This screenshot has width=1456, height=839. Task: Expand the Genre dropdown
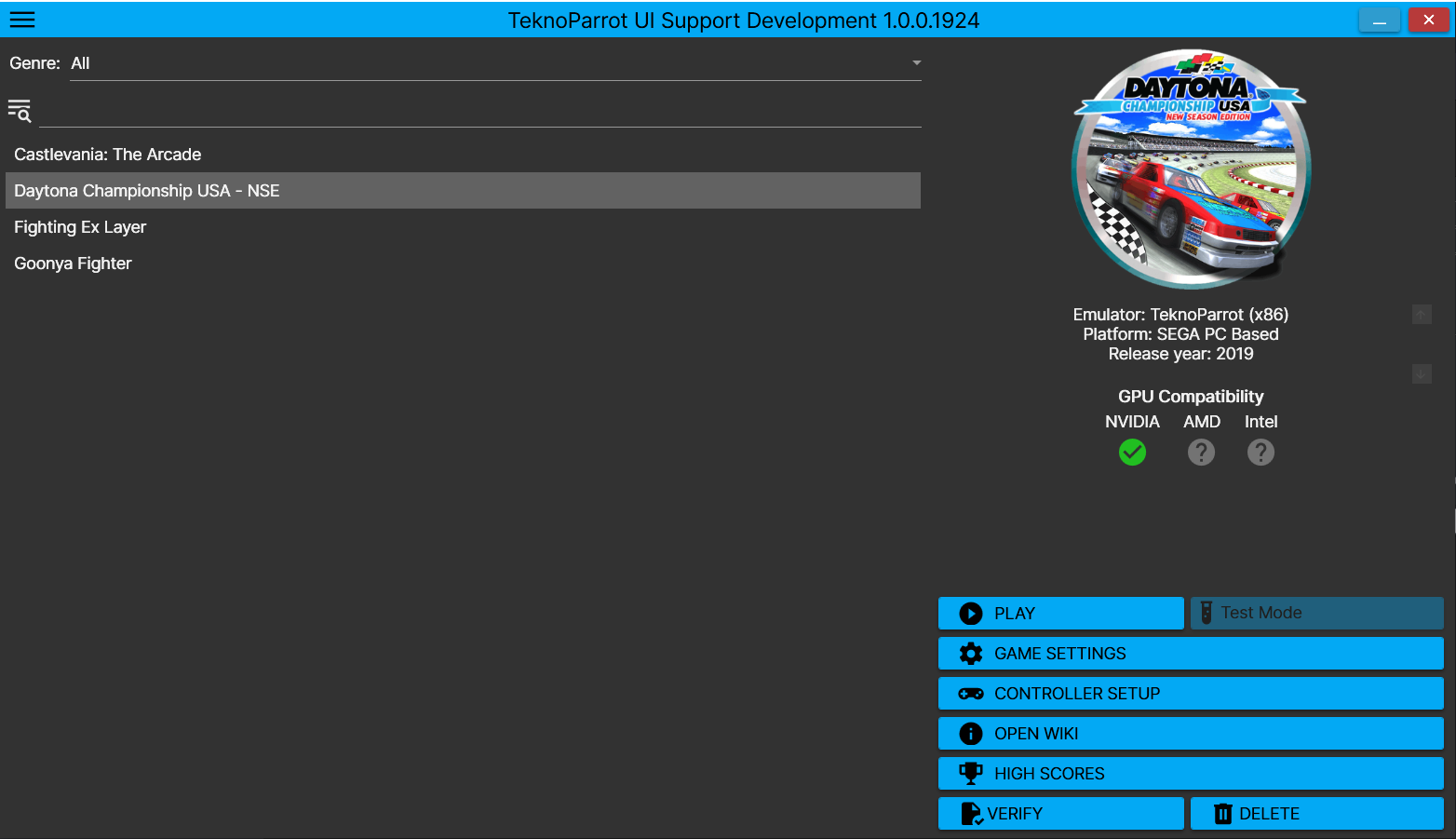[496, 63]
